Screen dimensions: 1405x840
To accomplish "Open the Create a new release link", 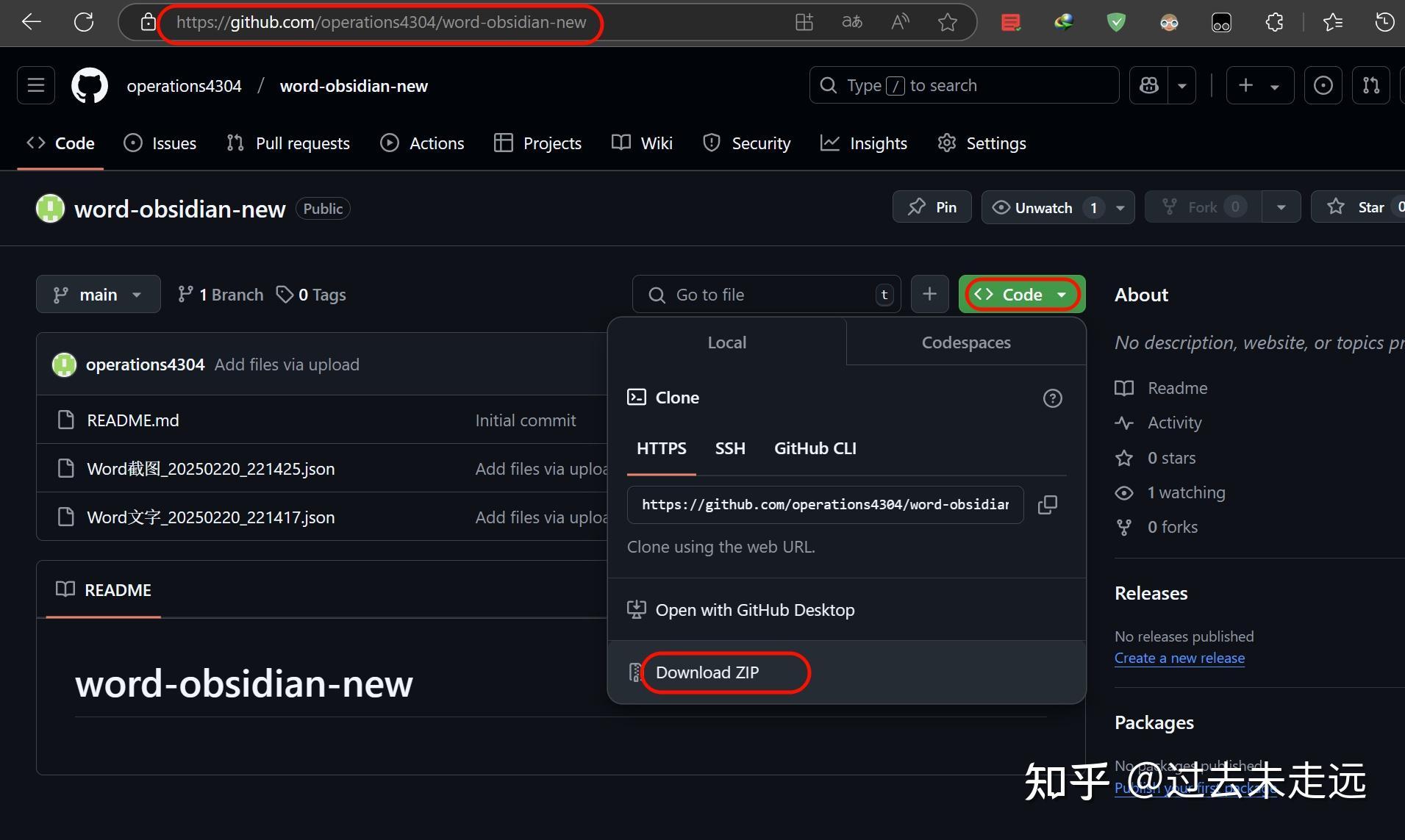I will pyautogui.click(x=1179, y=658).
